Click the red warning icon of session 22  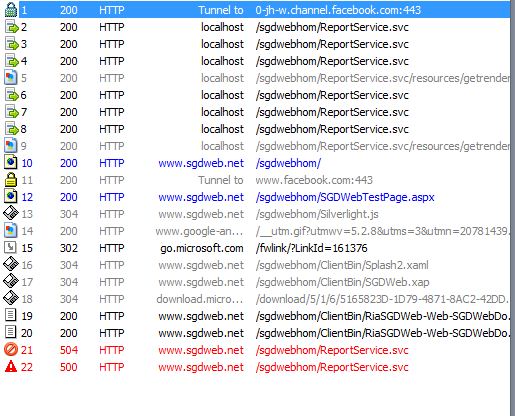pos(11,367)
